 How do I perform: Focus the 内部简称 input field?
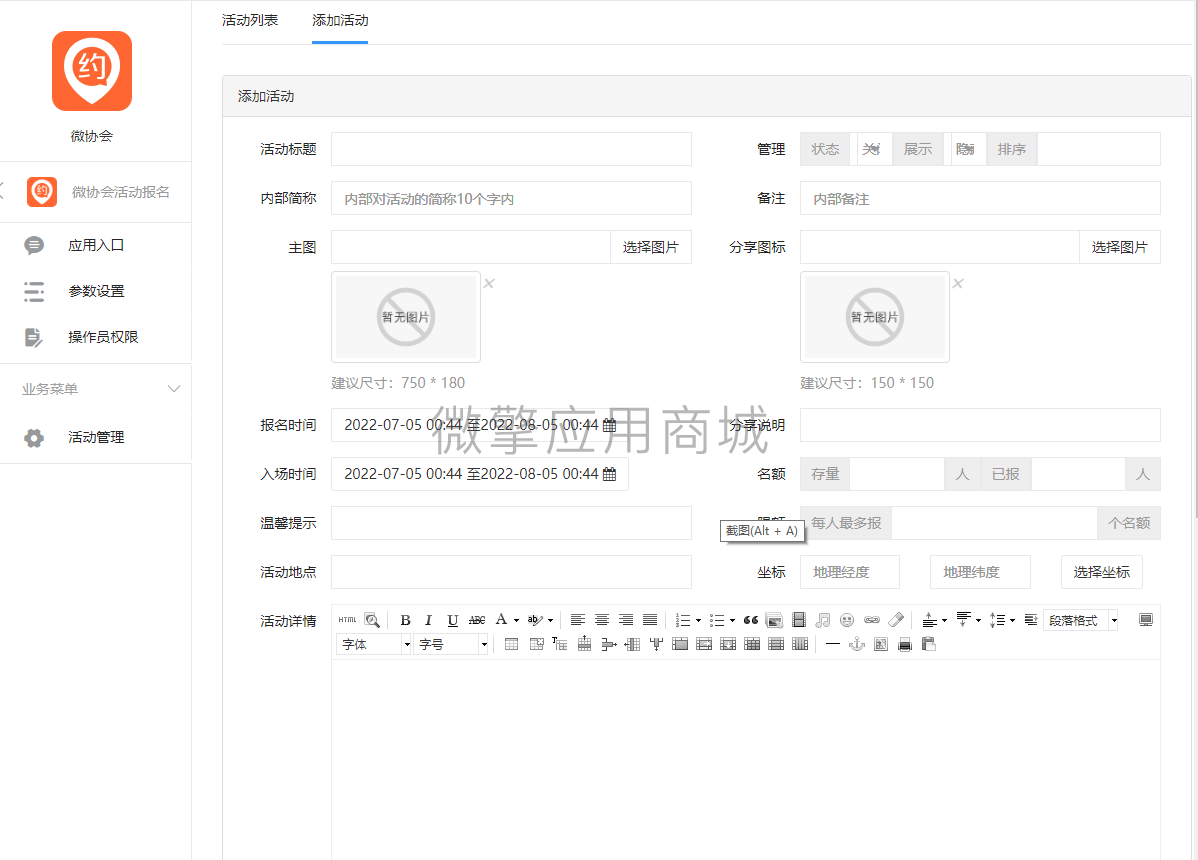[x=511, y=199]
